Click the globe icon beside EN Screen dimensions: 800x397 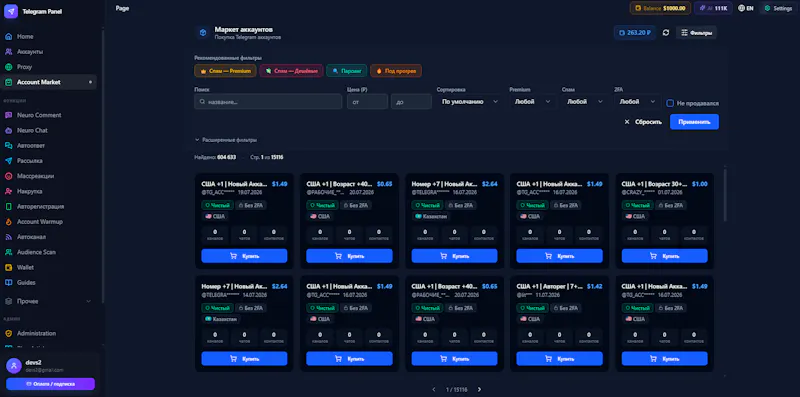(741, 9)
